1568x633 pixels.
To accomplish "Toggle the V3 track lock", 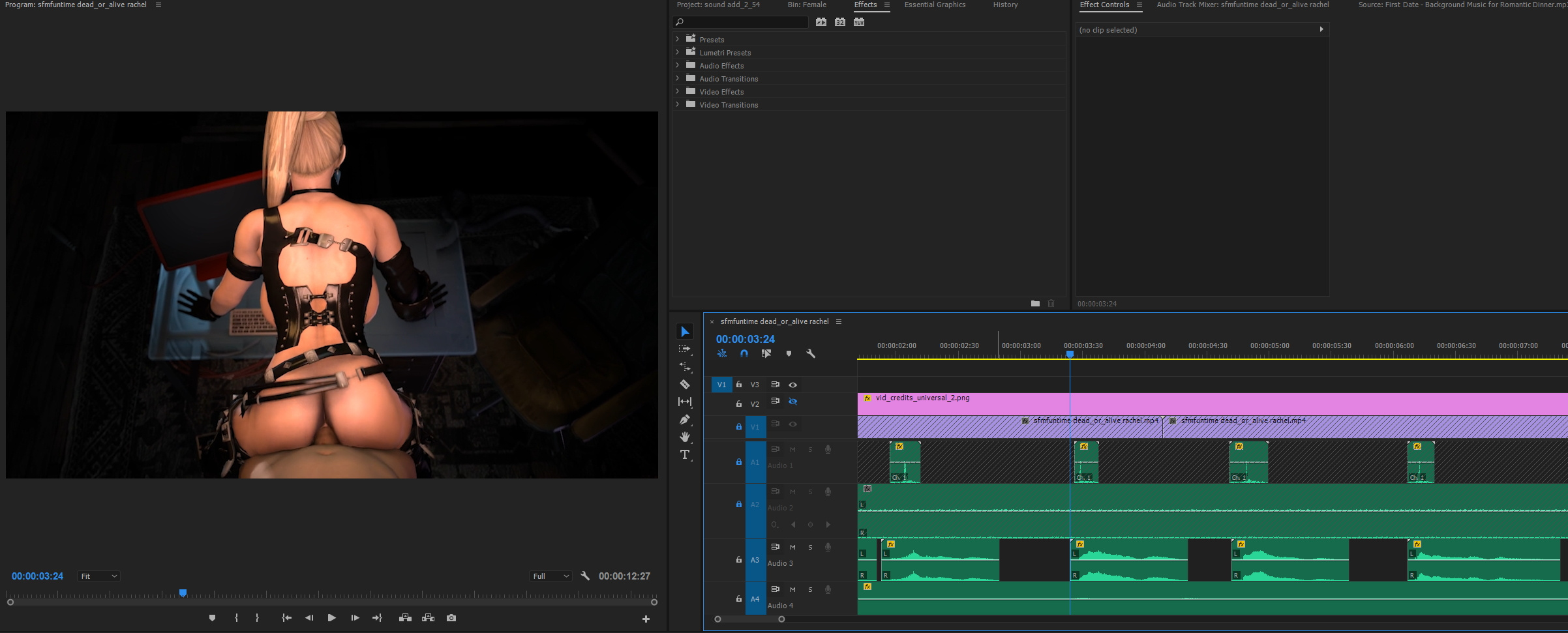I will click(739, 385).
